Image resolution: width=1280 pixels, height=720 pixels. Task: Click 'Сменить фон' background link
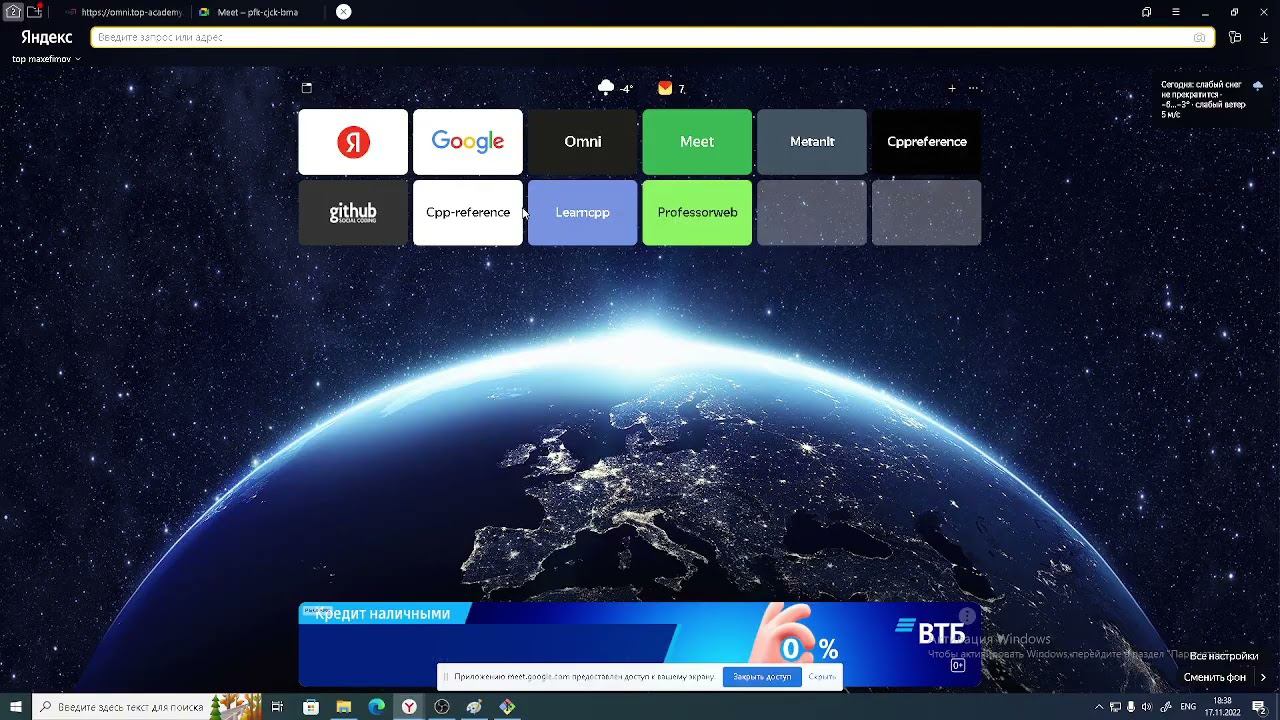point(1215,677)
